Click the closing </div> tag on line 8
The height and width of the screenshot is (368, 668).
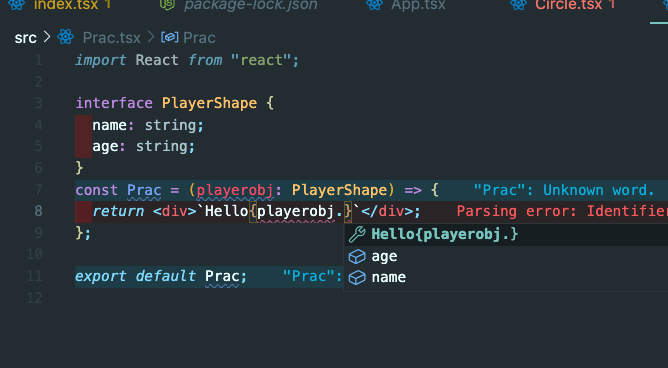pos(387,211)
